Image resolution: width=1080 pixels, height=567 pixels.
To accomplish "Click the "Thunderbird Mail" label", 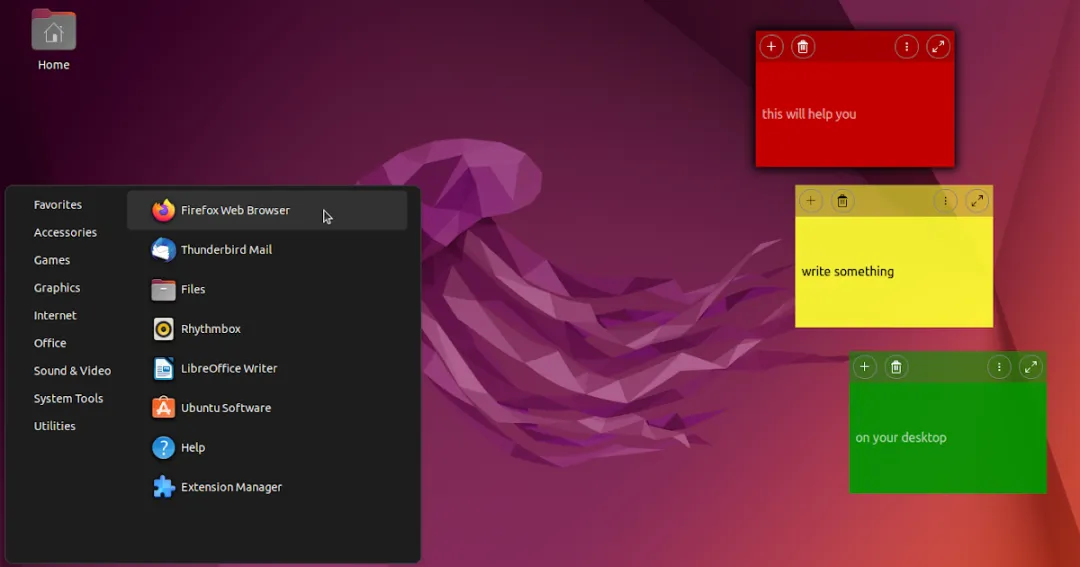I will pos(227,249).
